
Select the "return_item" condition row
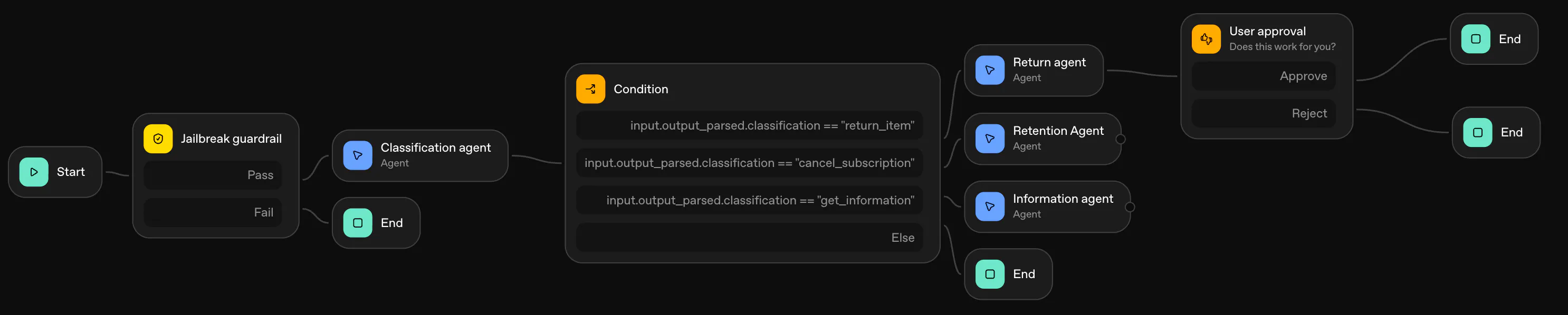(749, 125)
